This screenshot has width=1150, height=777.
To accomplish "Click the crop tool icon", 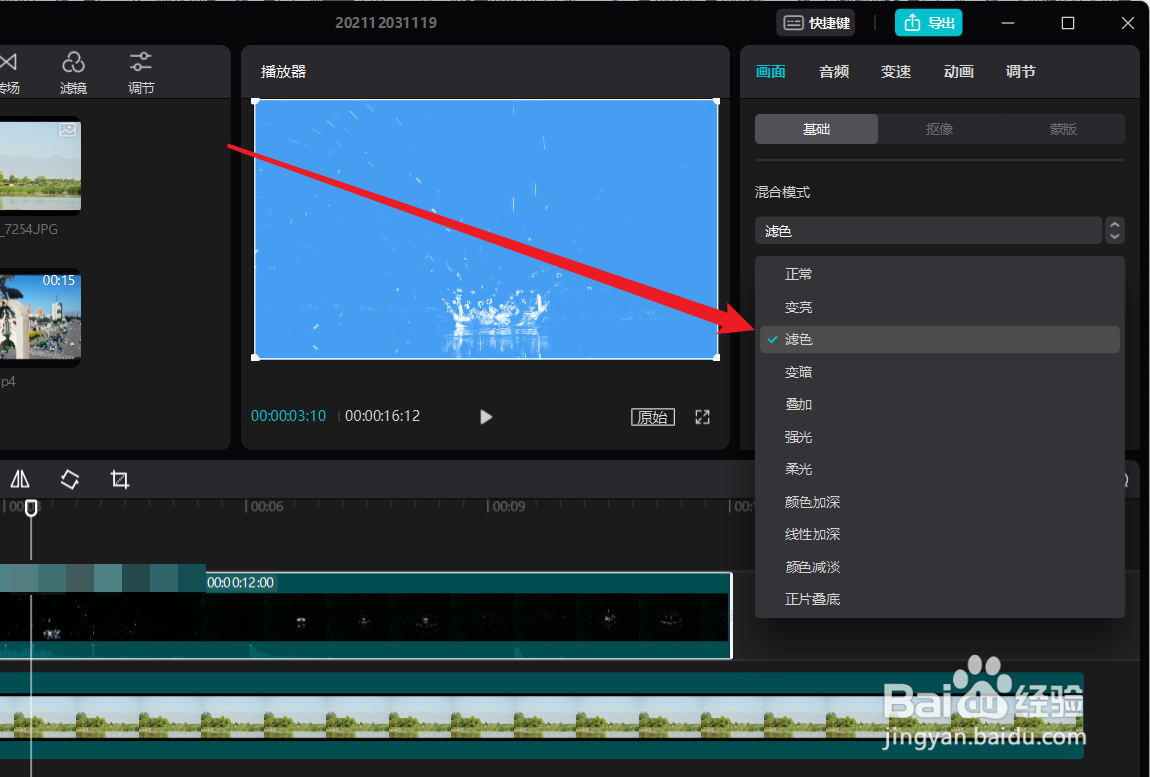I will (120, 480).
